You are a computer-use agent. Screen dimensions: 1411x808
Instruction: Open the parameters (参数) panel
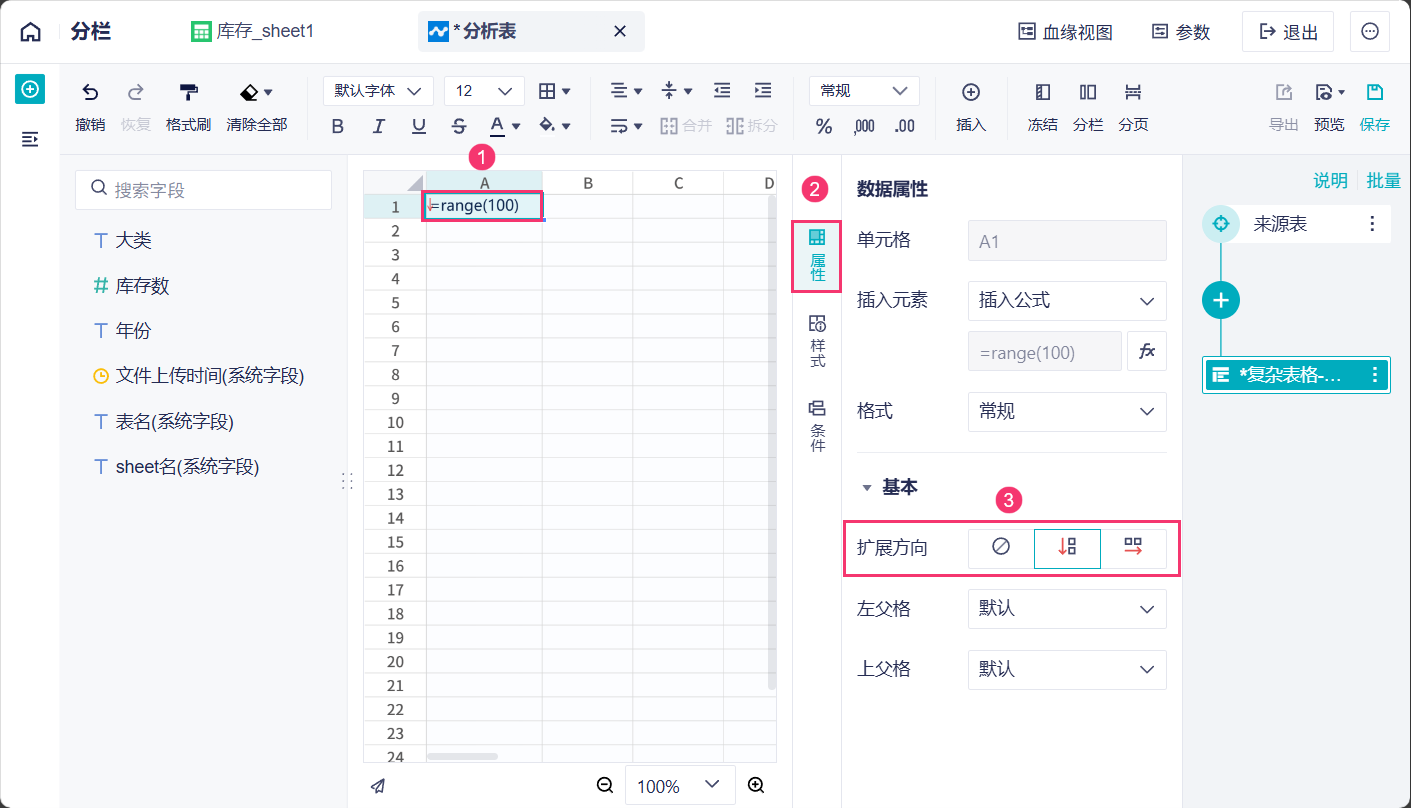click(x=1181, y=32)
